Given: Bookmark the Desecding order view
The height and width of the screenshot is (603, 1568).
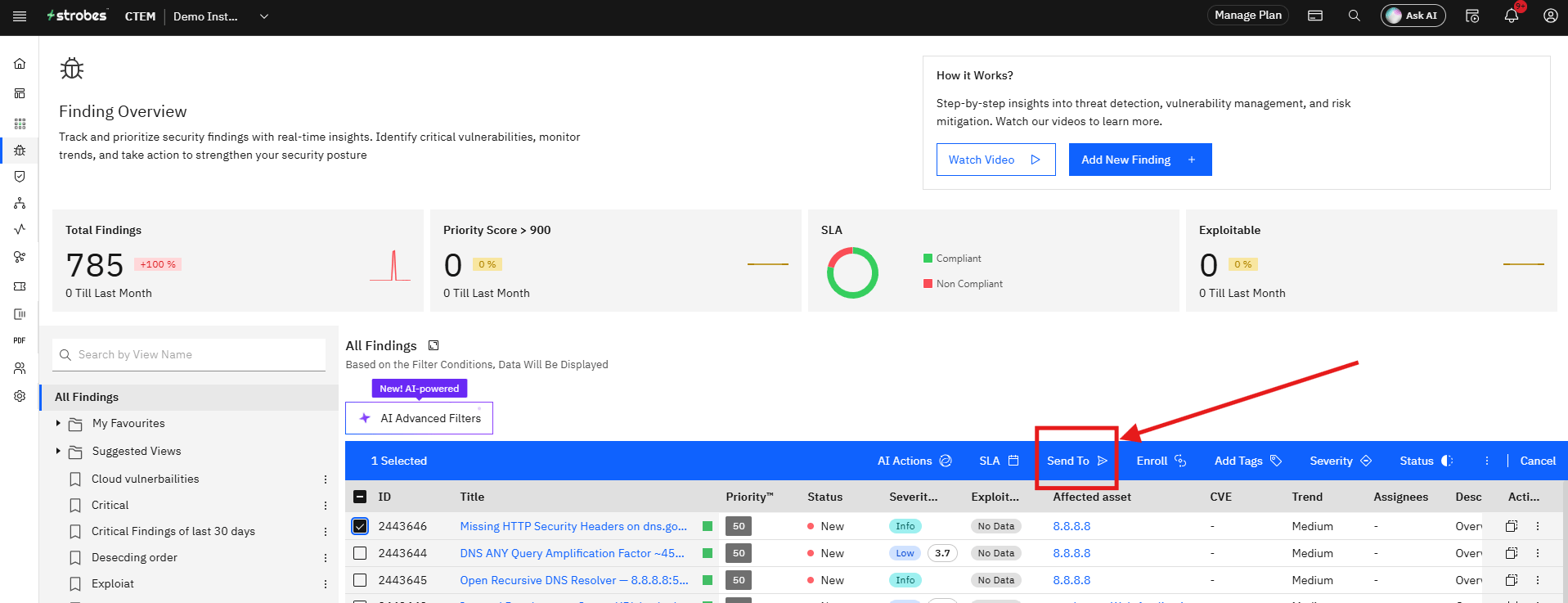Looking at the screenshot, I should pos(75,557).
